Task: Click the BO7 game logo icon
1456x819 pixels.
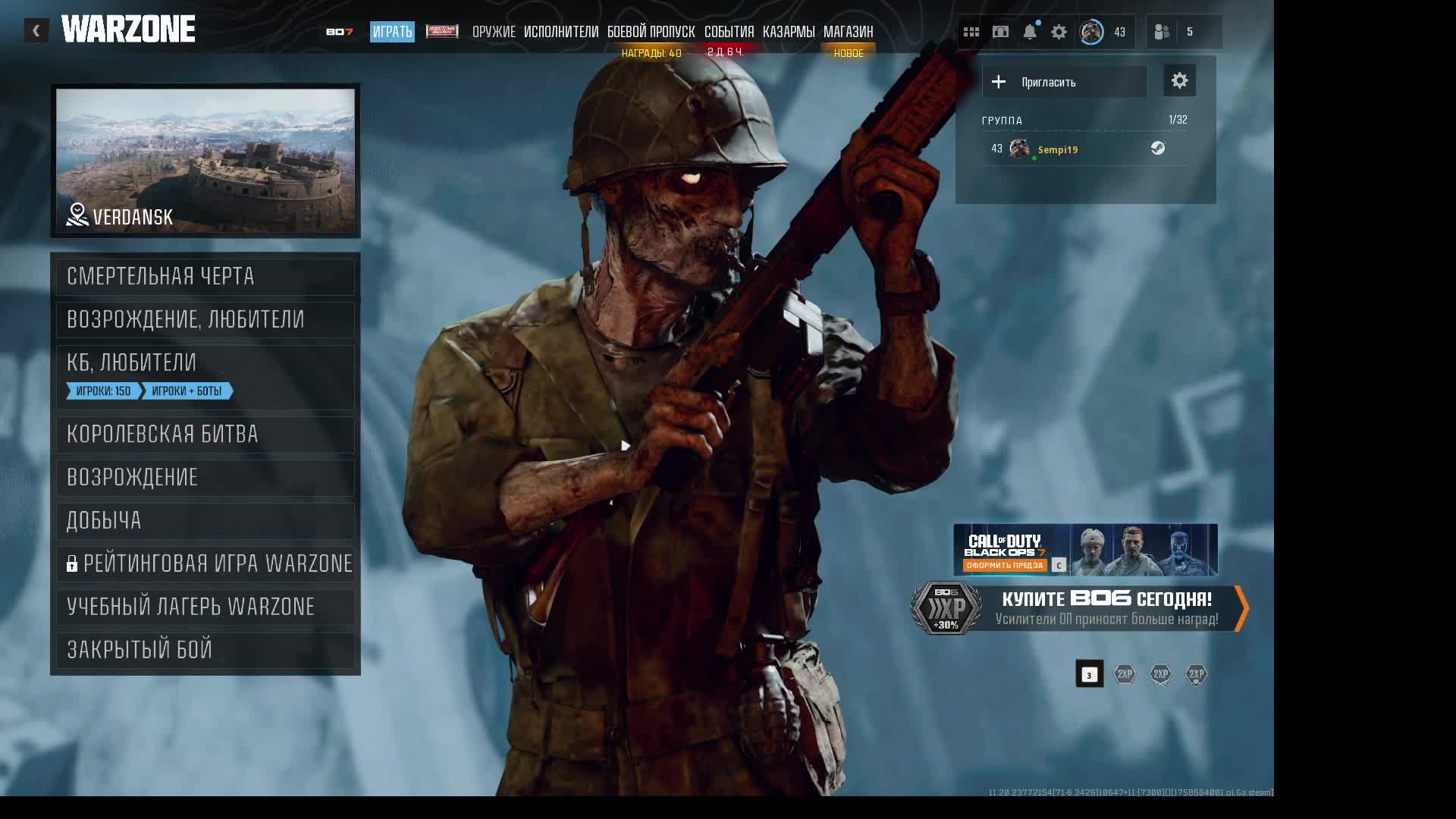Action: point(339,32)
